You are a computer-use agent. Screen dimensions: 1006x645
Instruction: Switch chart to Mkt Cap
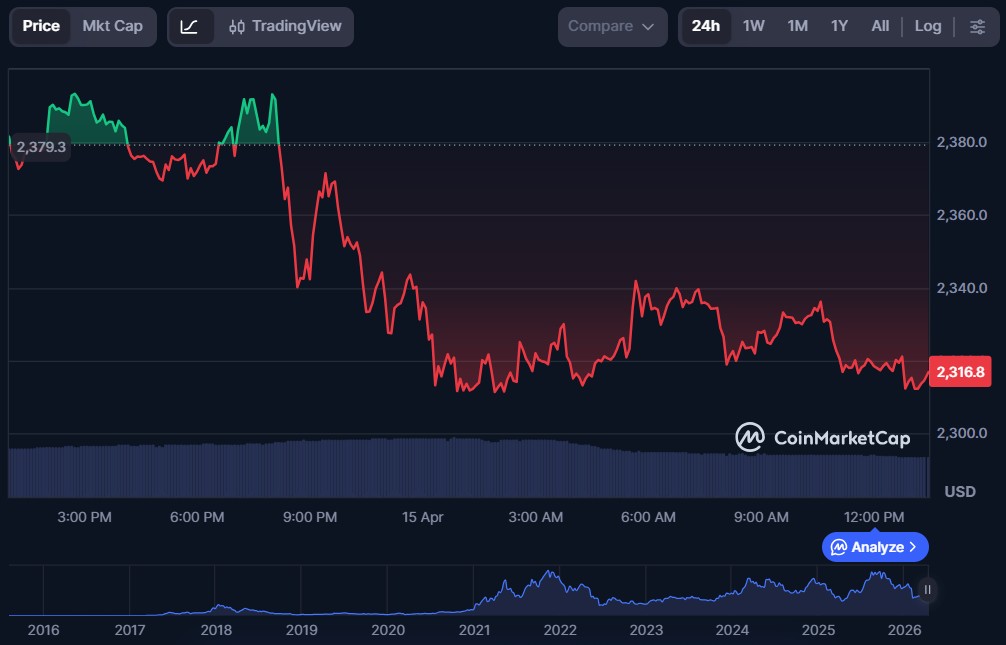pos(112,26)
